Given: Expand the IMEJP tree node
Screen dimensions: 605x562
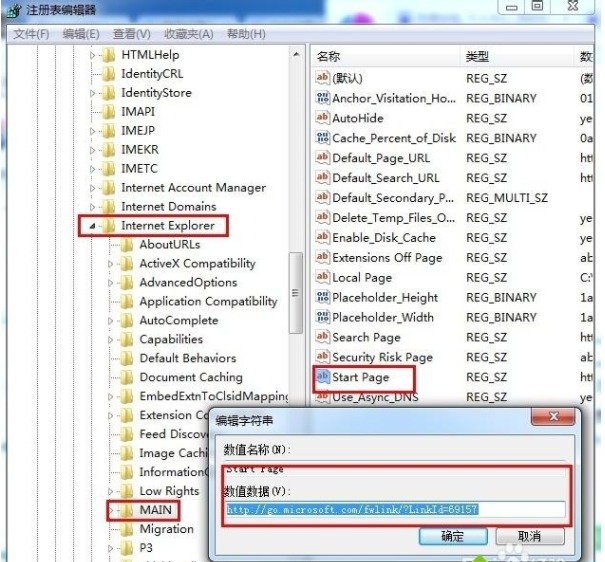Looking at the screenshot, I should click(x=92, y=131).
